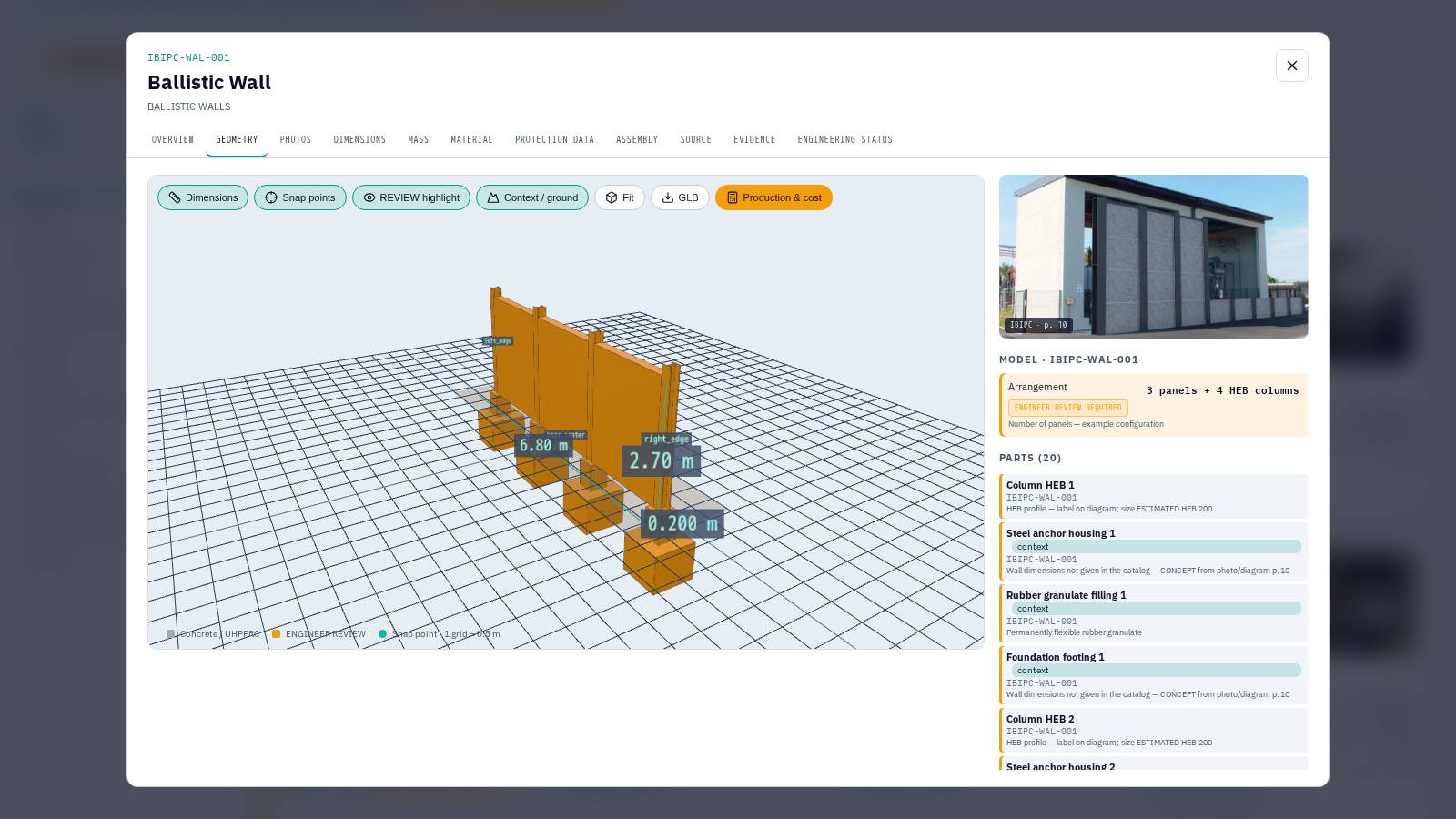Open the Source tab
Viewport: 1456px width, 819px height.
696,140
